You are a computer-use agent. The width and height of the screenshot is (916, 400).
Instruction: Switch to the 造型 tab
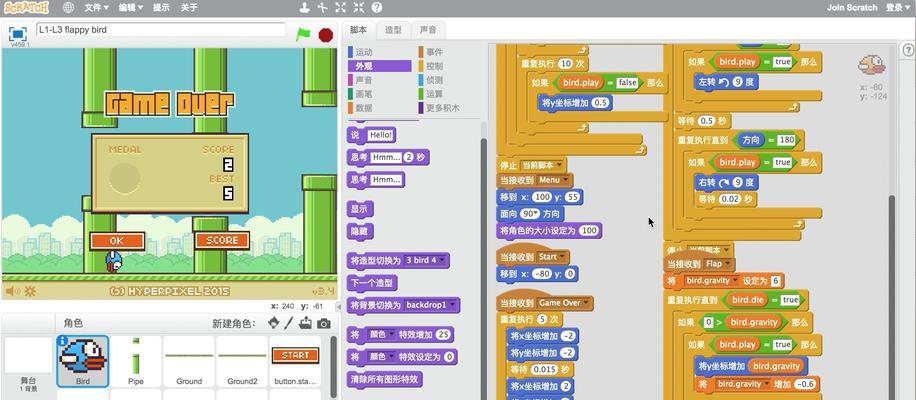393,30
